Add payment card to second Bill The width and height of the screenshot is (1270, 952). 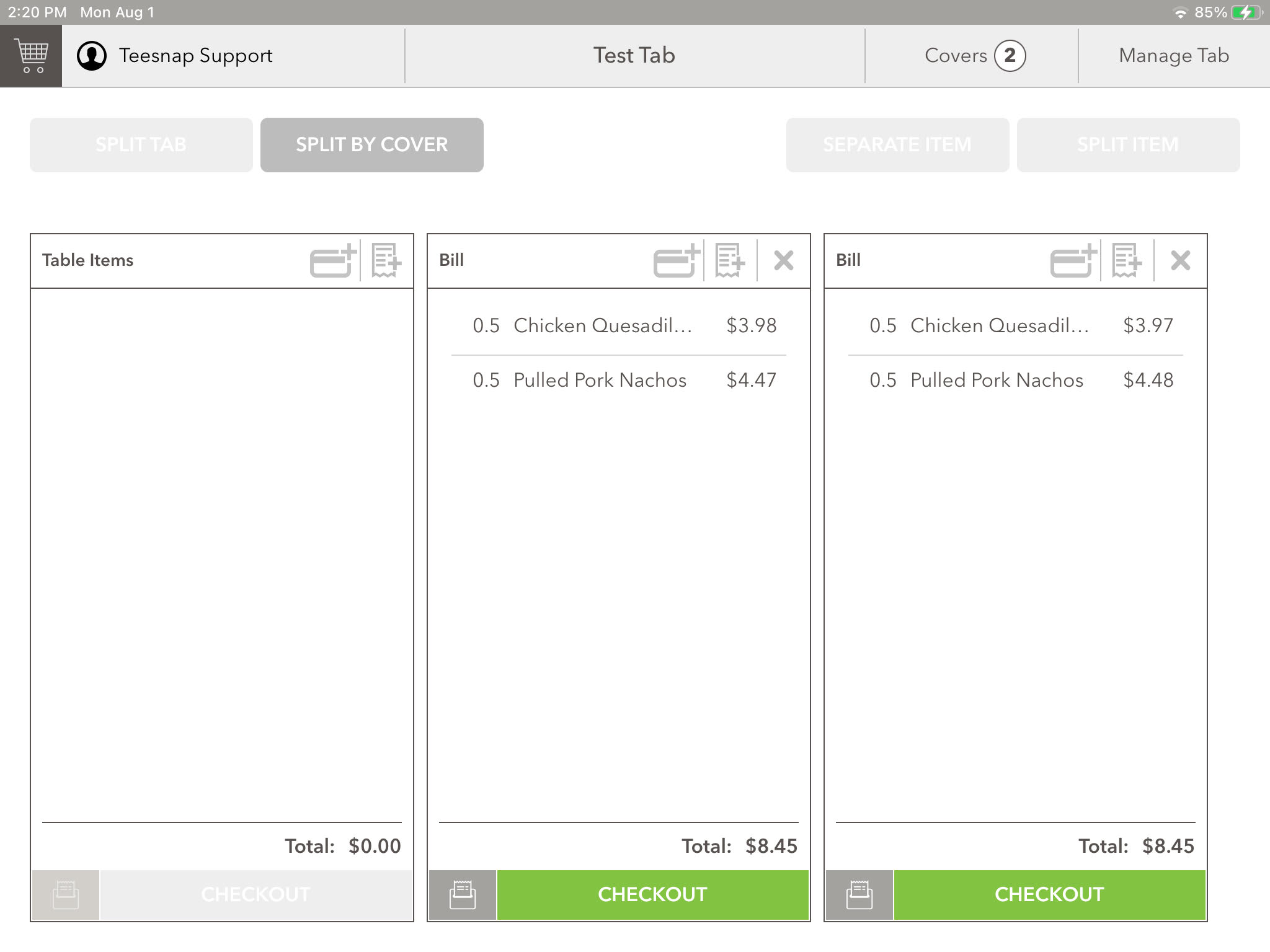[x=1073, y=260]
